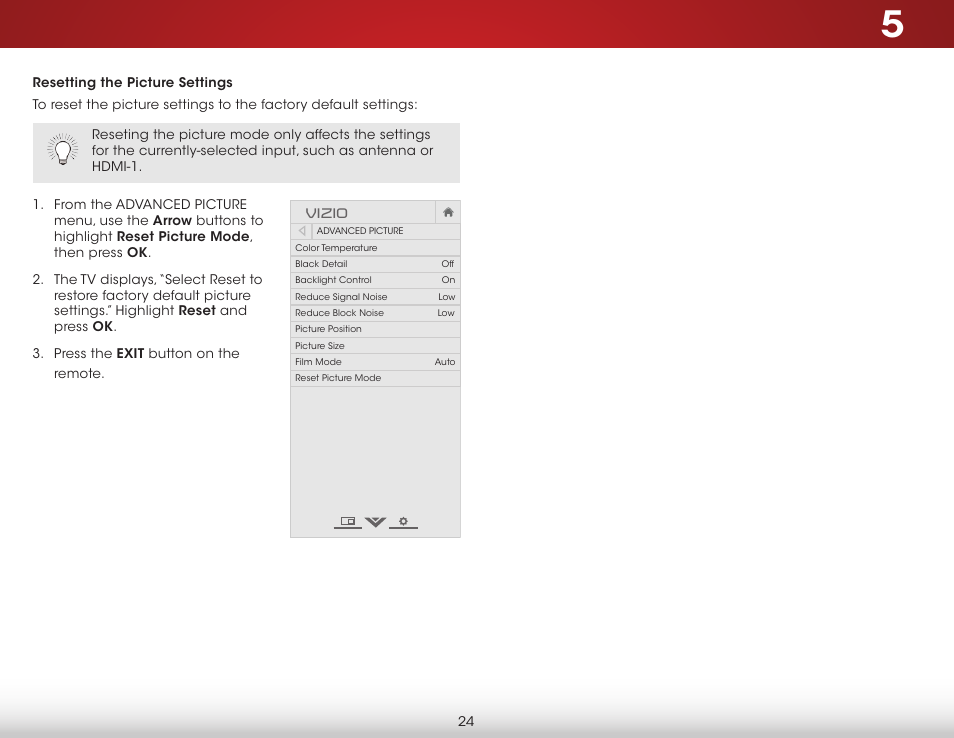This screenshot has height=738, width=954.
Task: Click the screen layout icon at menu bottom
Action: click(x=348, y=522)
